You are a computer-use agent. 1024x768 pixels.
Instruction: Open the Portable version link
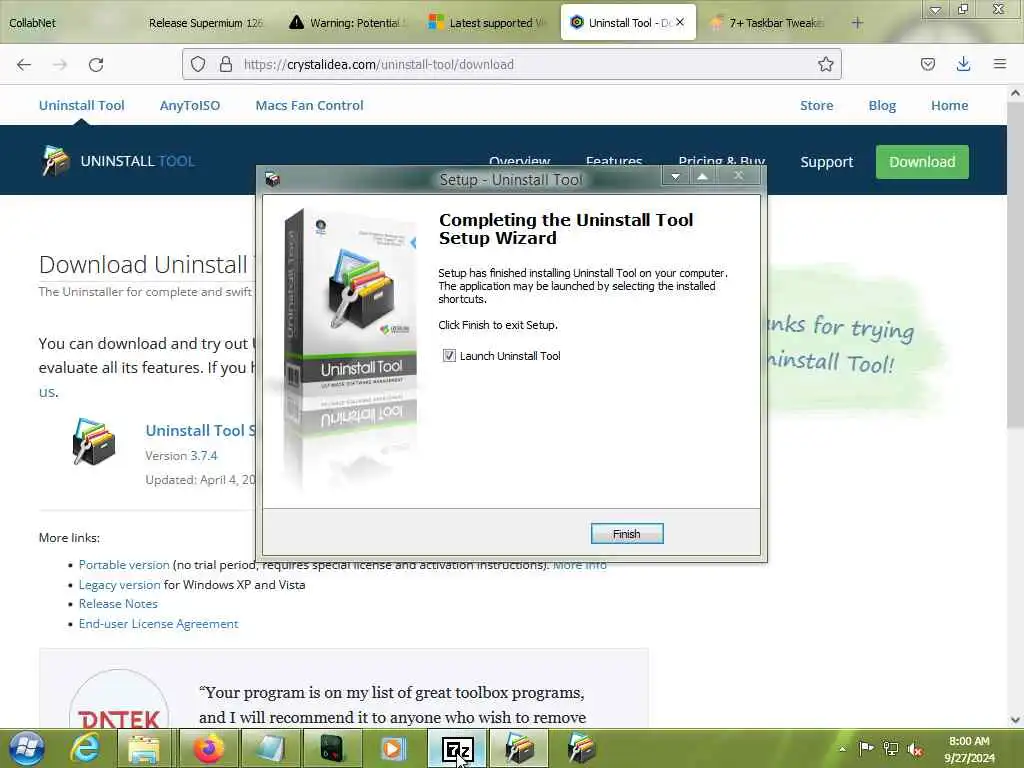[x=124, y=564]
